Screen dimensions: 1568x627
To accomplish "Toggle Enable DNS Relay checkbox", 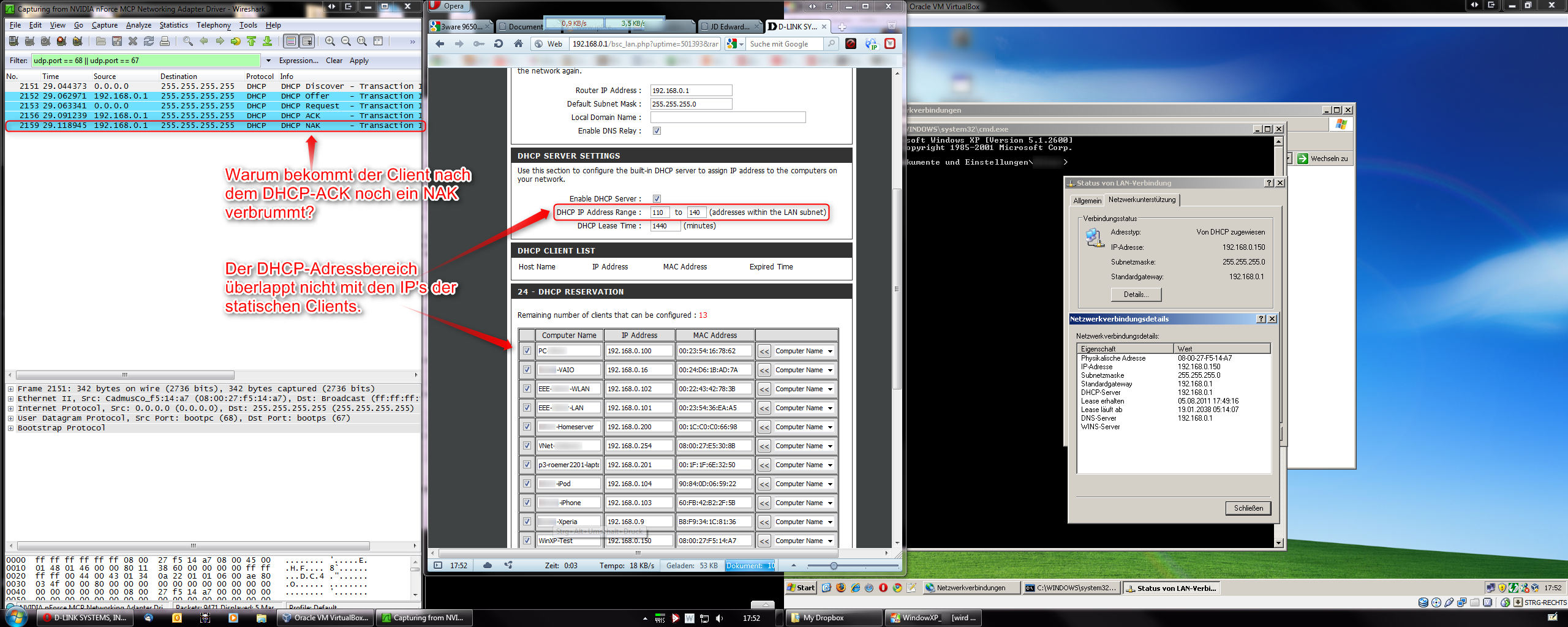I will point(657,131).
